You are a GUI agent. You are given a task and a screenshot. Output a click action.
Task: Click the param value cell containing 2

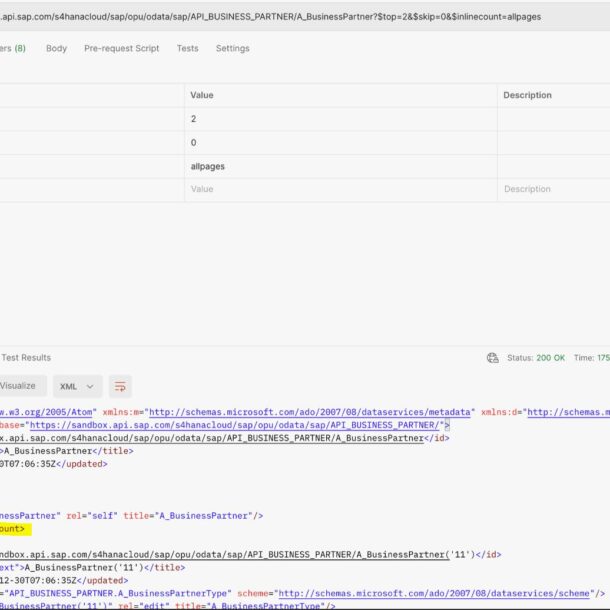(341, 119)
